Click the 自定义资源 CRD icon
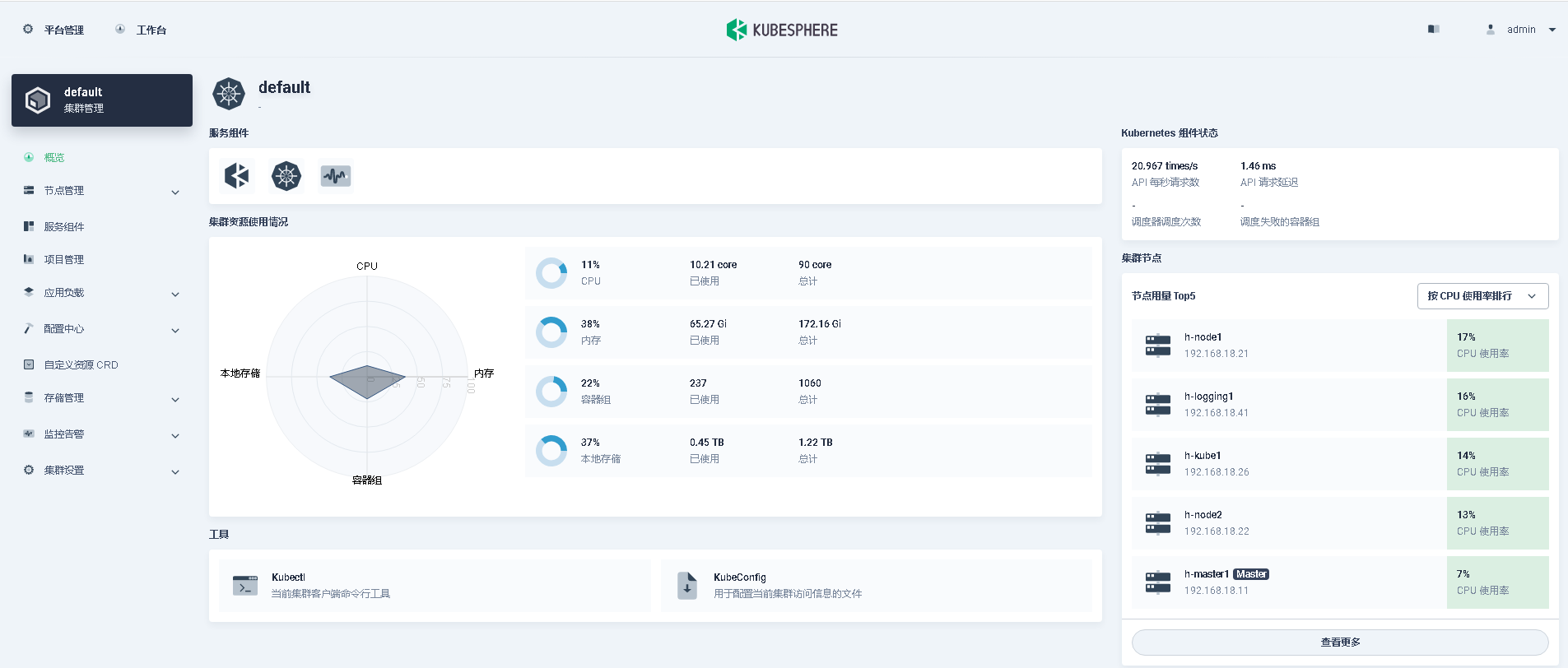 click(29, 364)
